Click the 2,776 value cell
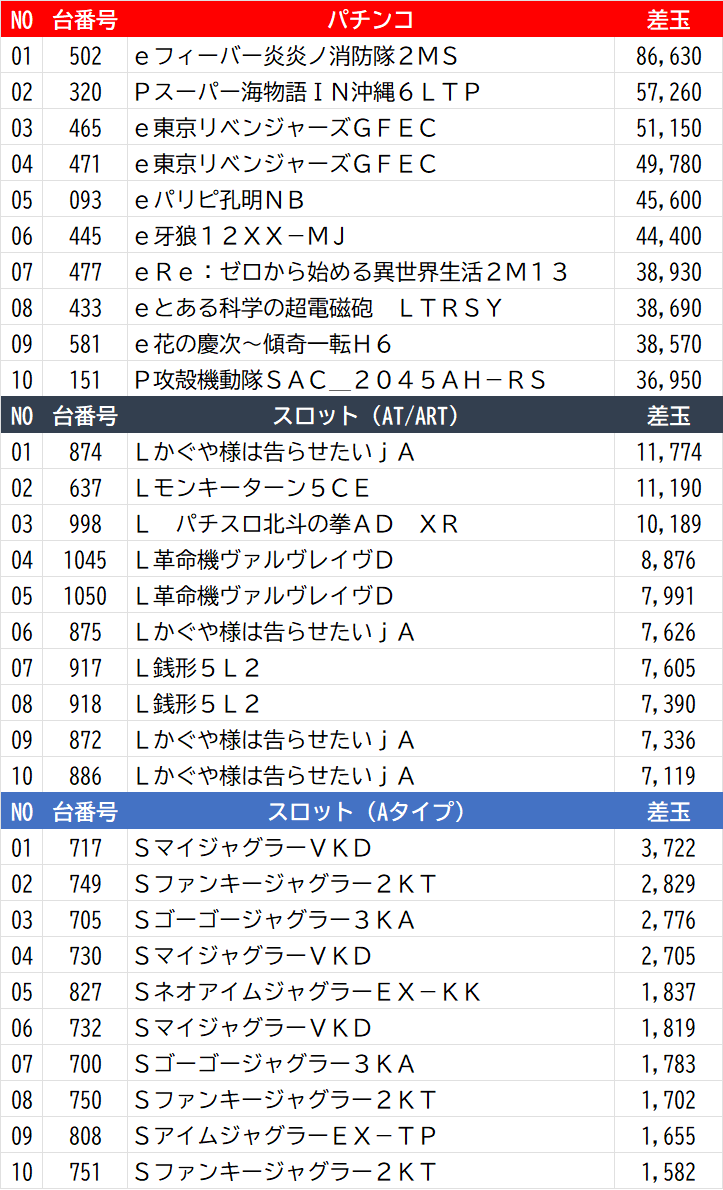Viewport: 723px width, 1190px height. (668, 920)
